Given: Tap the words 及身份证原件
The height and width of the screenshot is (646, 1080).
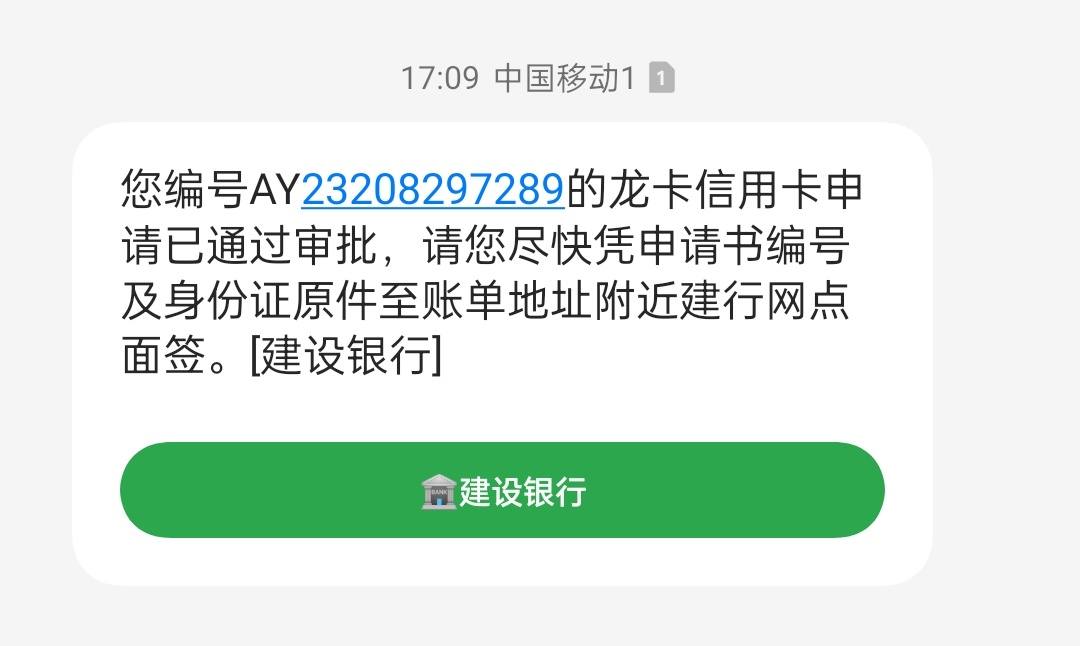Looking at the screenshot, I should pos(249,301).
